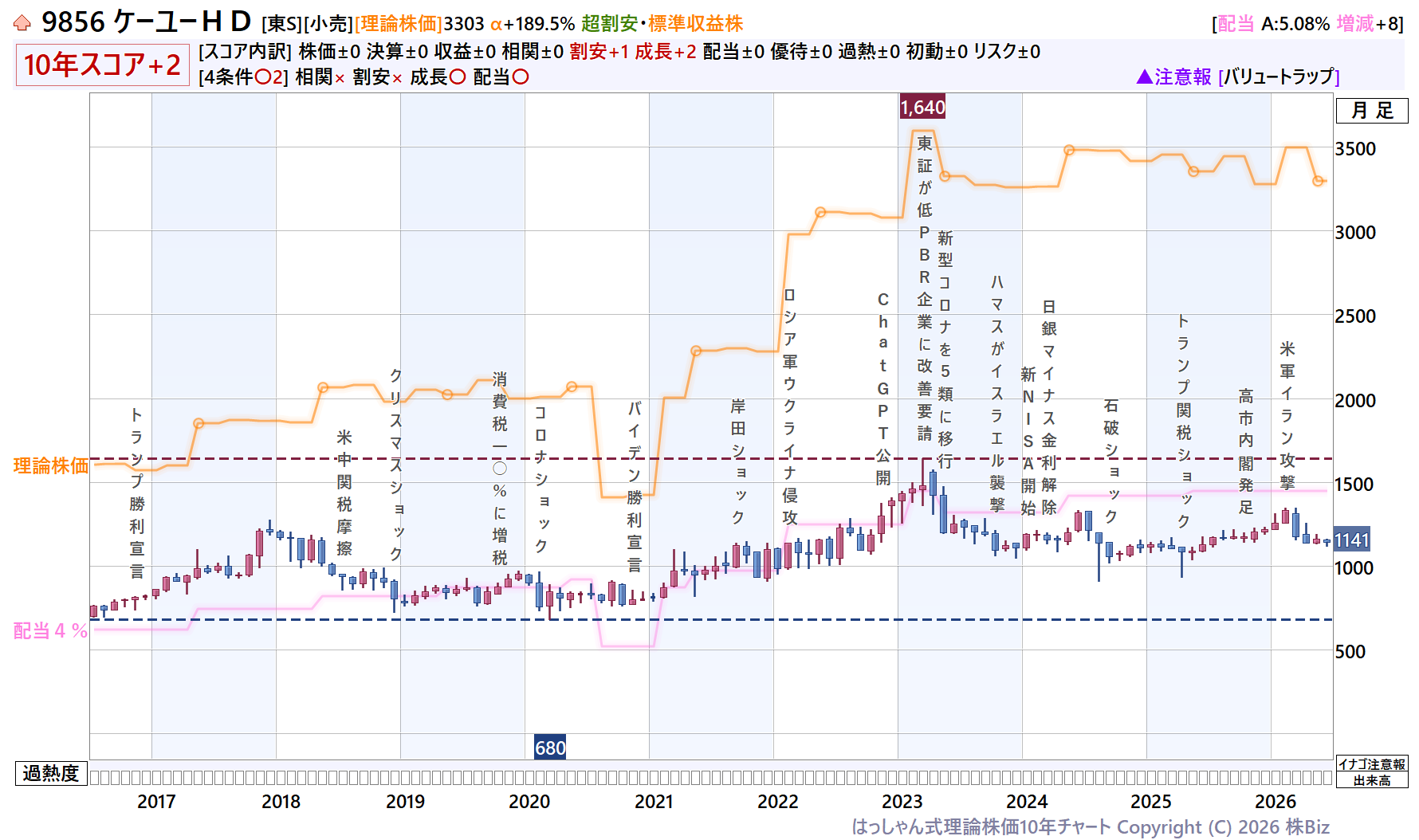This screenshot has width=1419, height=840.
Task: Click the バイデン勝利宣言 event annotation
Action: 635,487
